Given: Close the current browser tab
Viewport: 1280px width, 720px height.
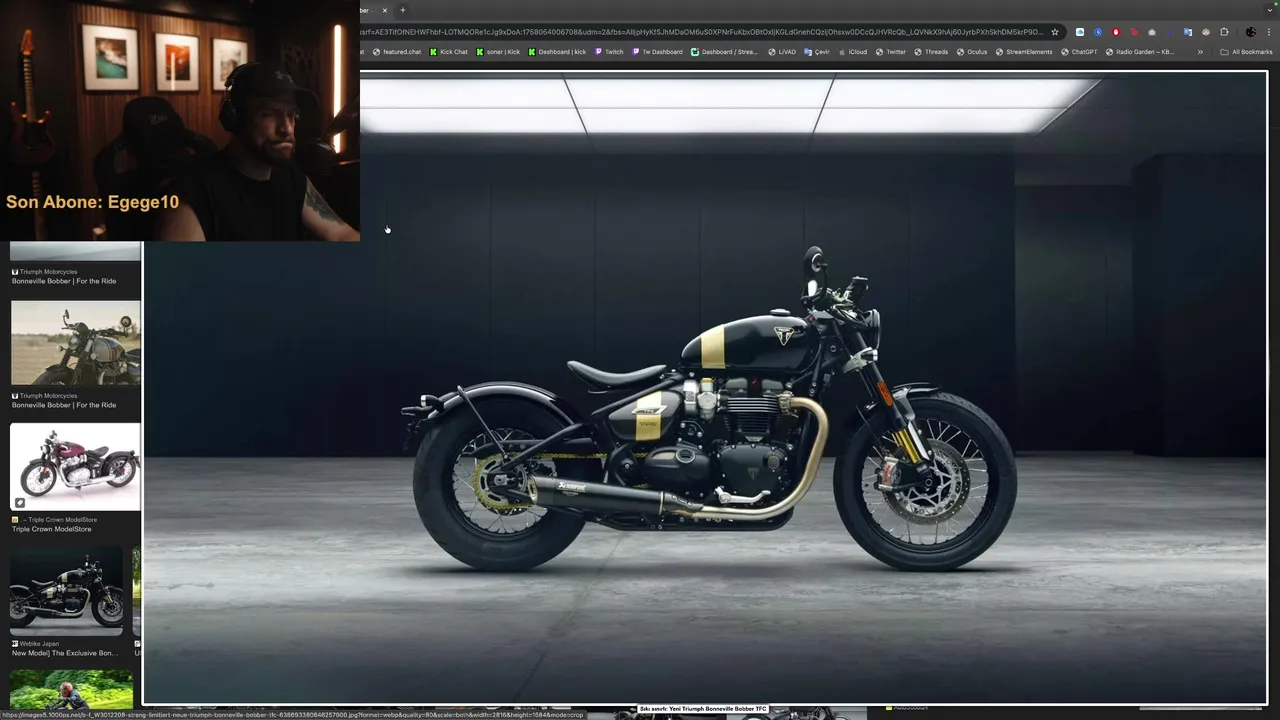Looking at the screenshot, I should pos(384,10).
